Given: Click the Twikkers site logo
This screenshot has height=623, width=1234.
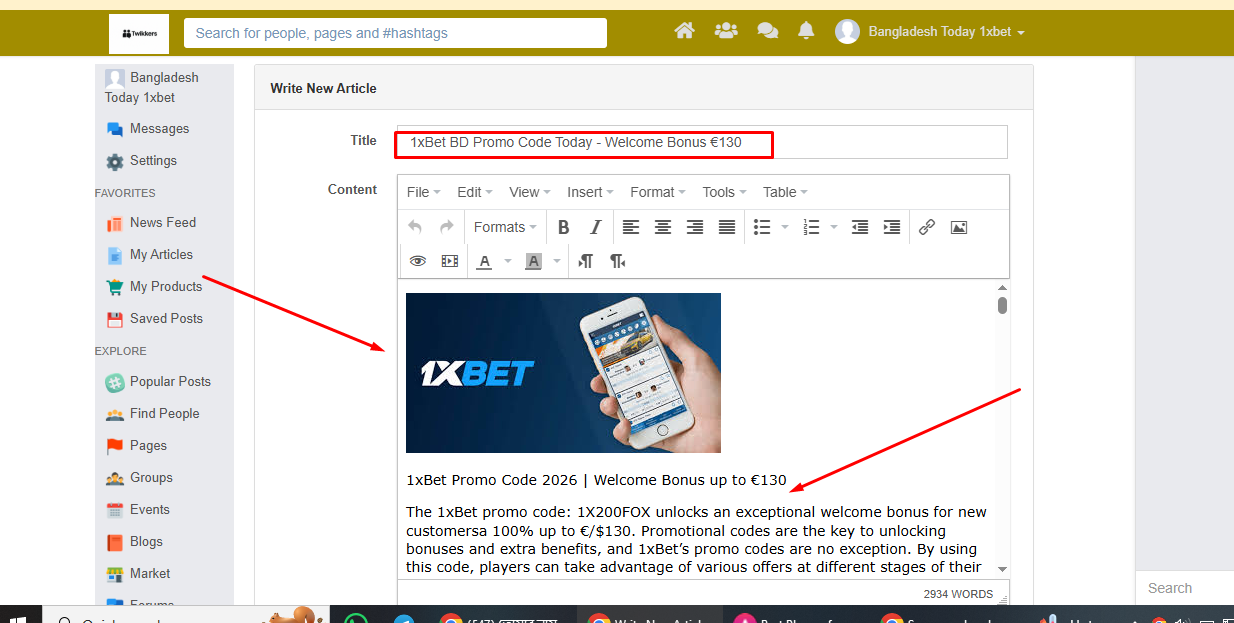Looking at the screenshot, I should pos(139,34).
